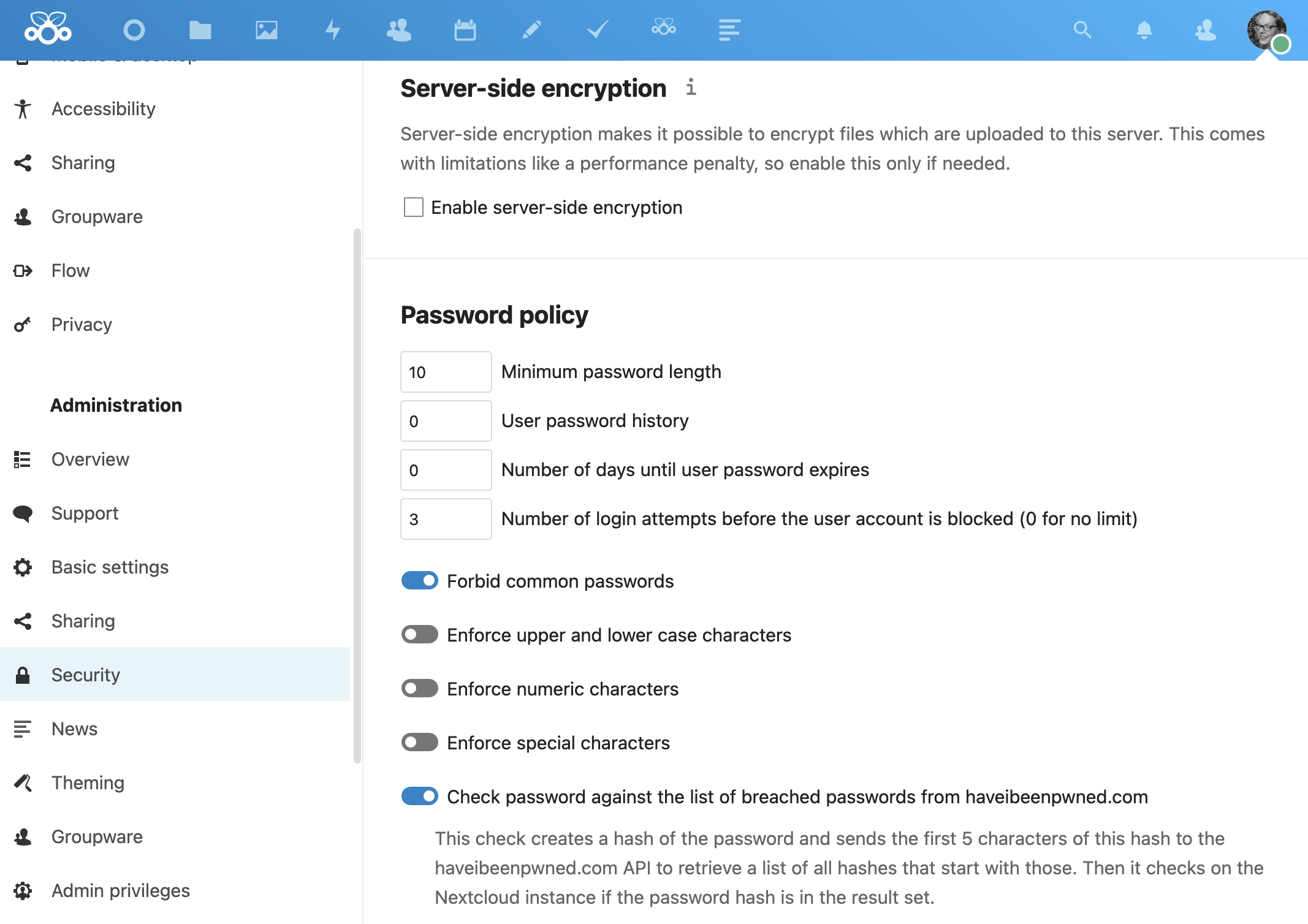This screenshot has width=1308, height=924.
Task: Enable server-side encryption checkbox
Action: [414, 208]
